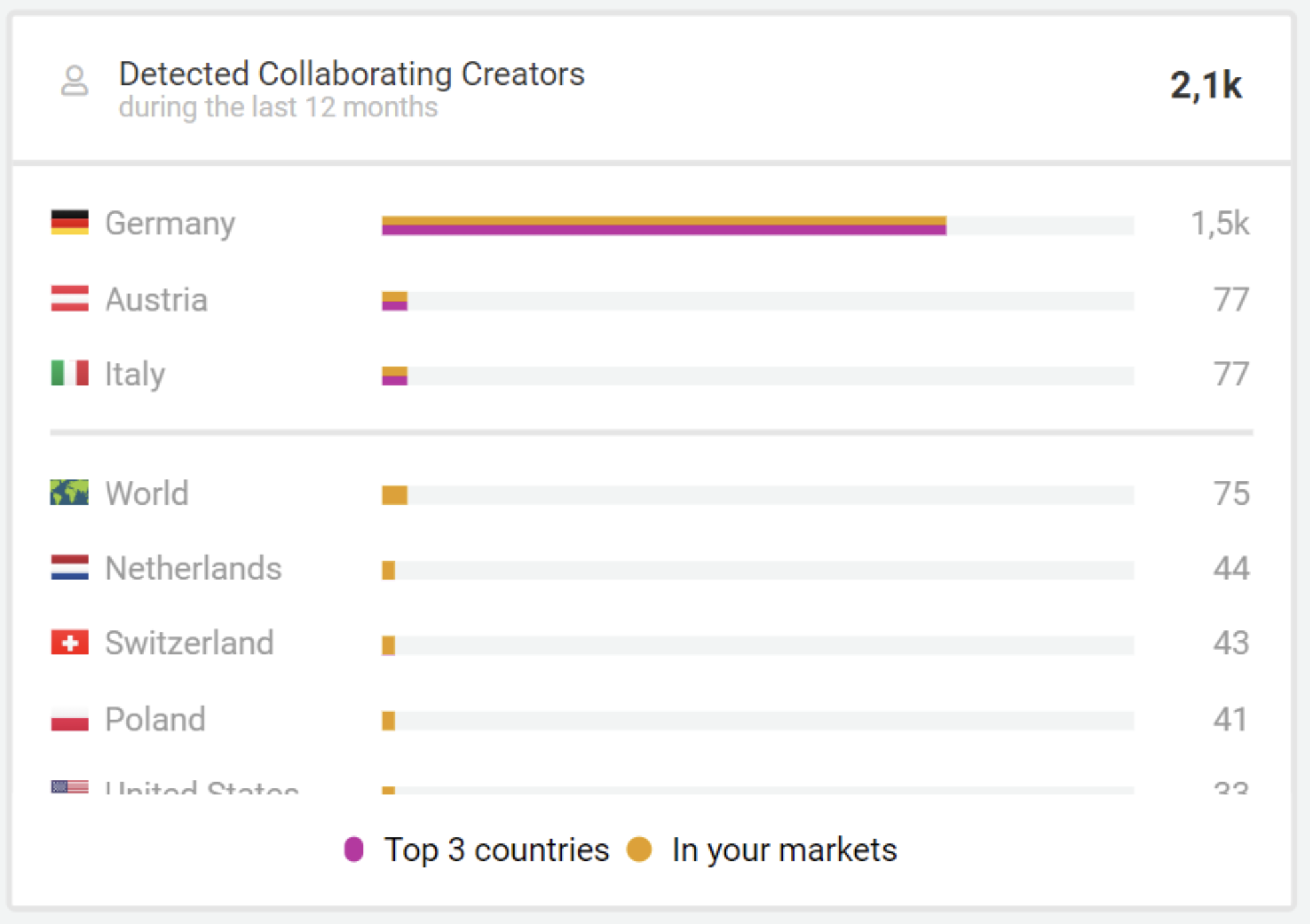This screenshot has height=924, width=1310.
Task: Select the Netherlands country label
Action: coord(193,569)
